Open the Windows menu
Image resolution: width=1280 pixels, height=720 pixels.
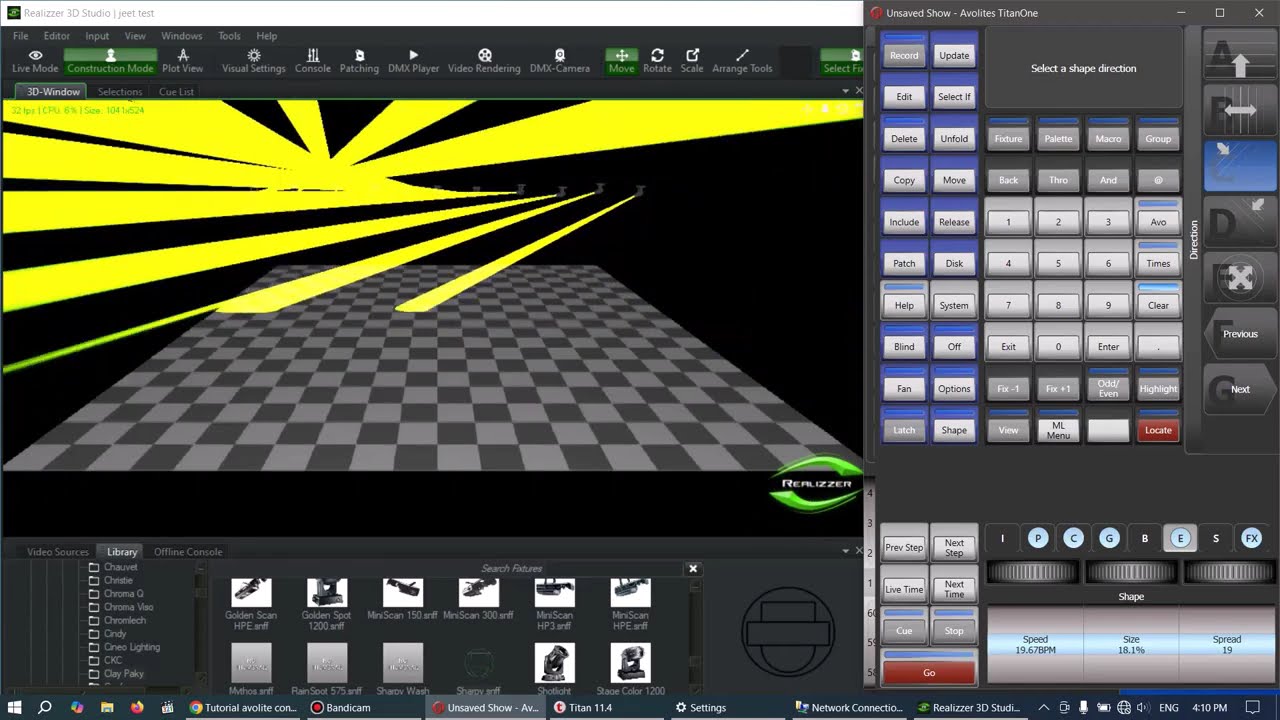(182, 36)
